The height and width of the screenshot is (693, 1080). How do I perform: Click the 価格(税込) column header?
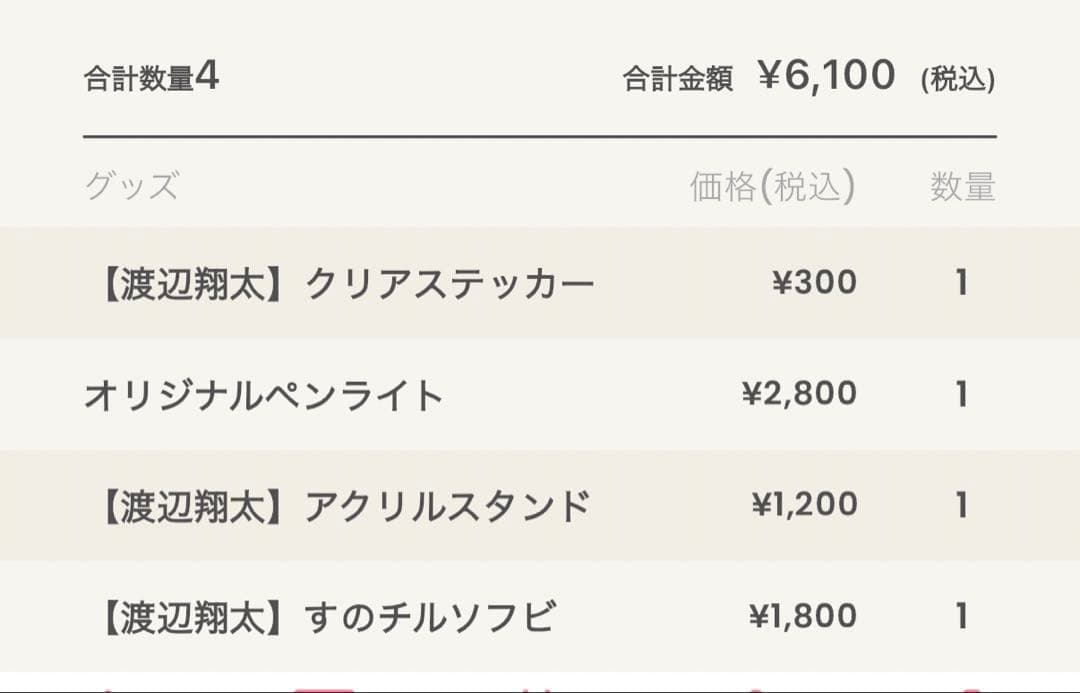[x=772, y=187]
